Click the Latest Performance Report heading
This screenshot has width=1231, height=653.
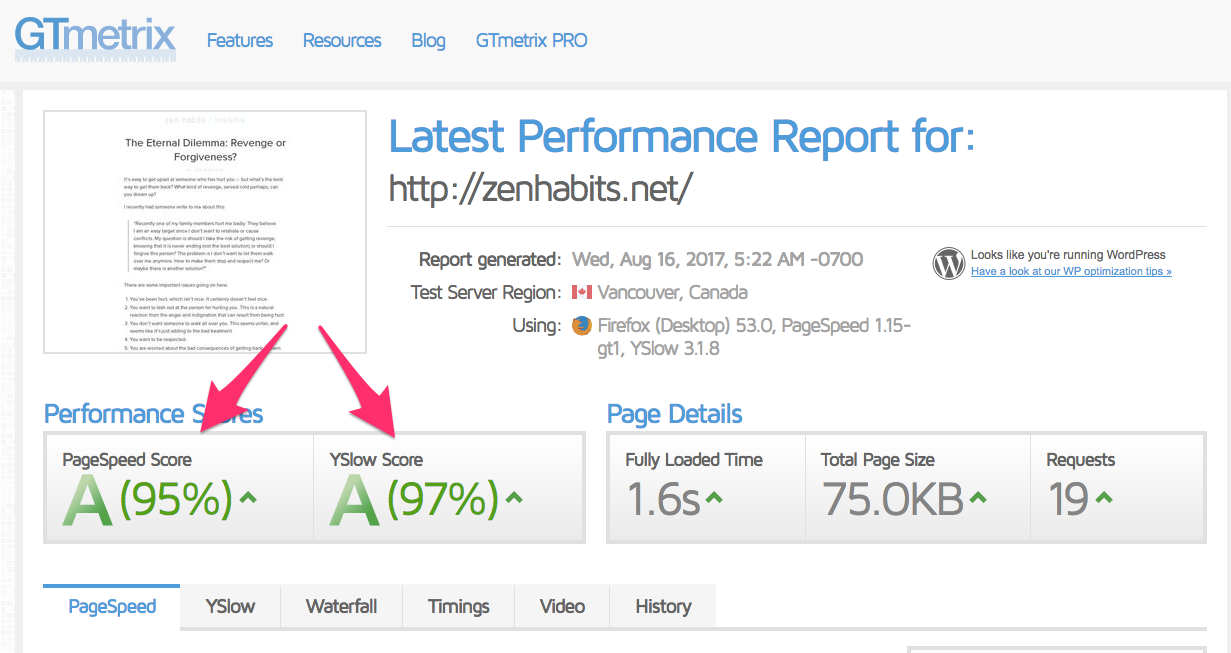pyautogui.click(x=681, y=136)
